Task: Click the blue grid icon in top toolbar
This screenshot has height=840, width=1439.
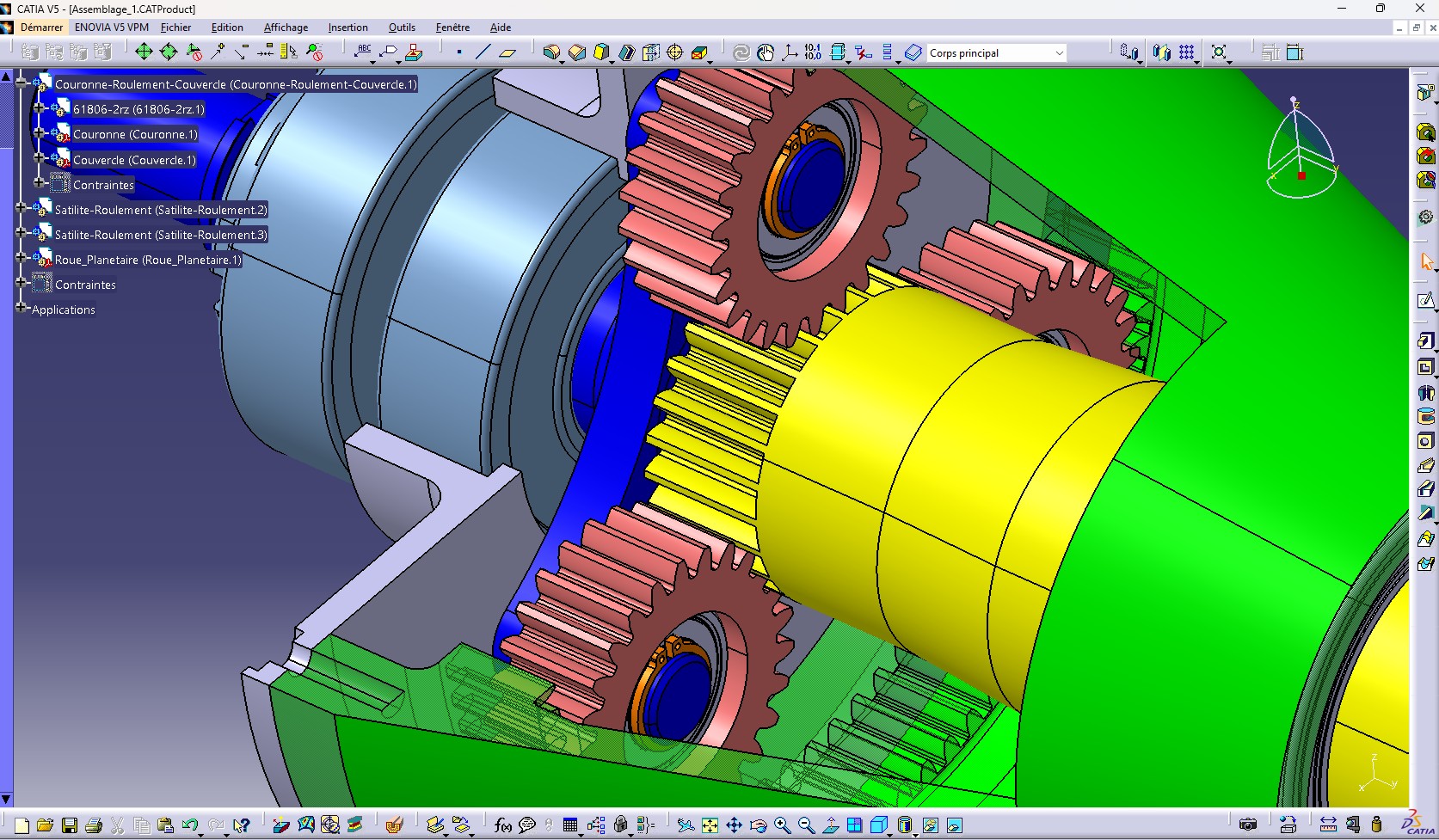Action: tap(1187, 52)
